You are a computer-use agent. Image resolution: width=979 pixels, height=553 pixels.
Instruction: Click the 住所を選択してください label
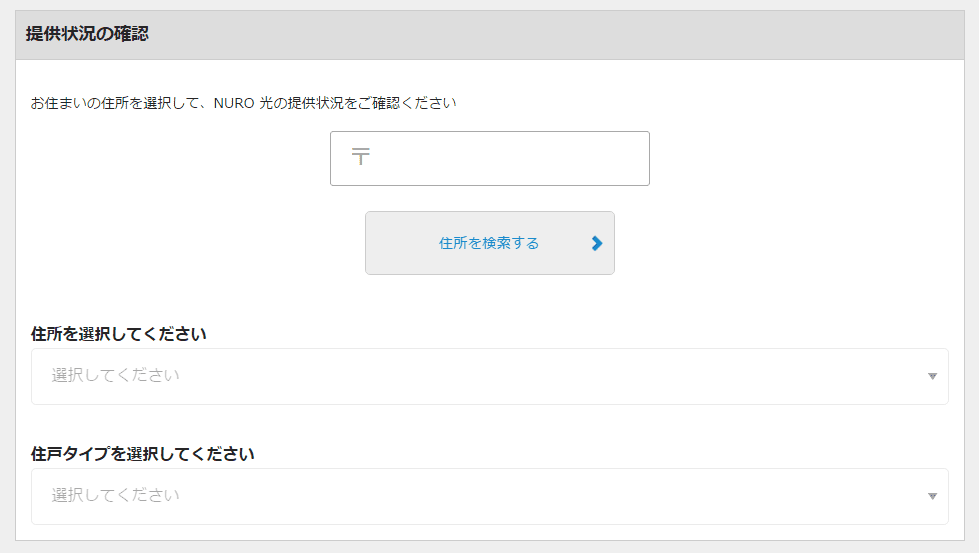coord(119,334)
